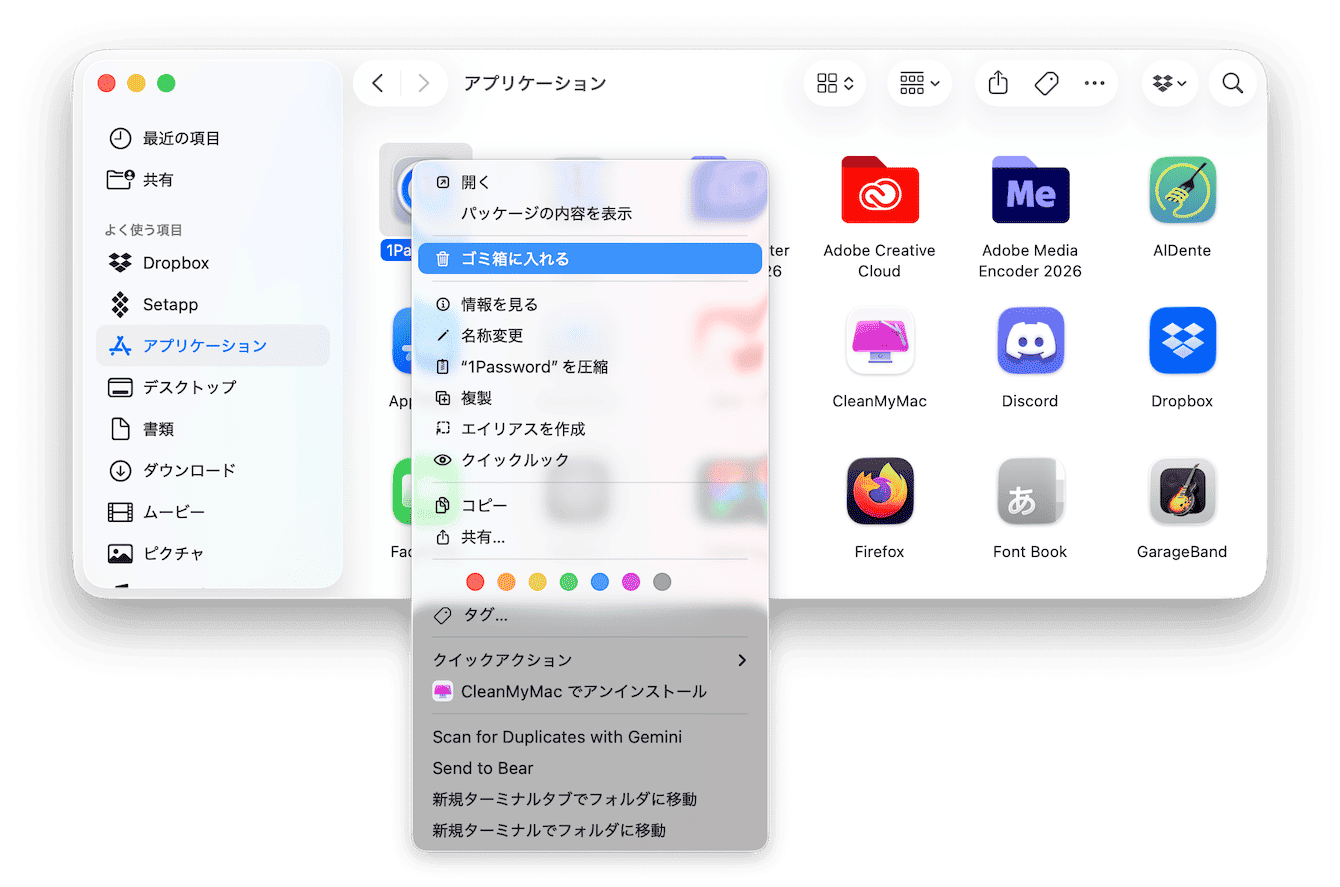
Task: Apply the red tag color
Action: [x=475, y=581]
